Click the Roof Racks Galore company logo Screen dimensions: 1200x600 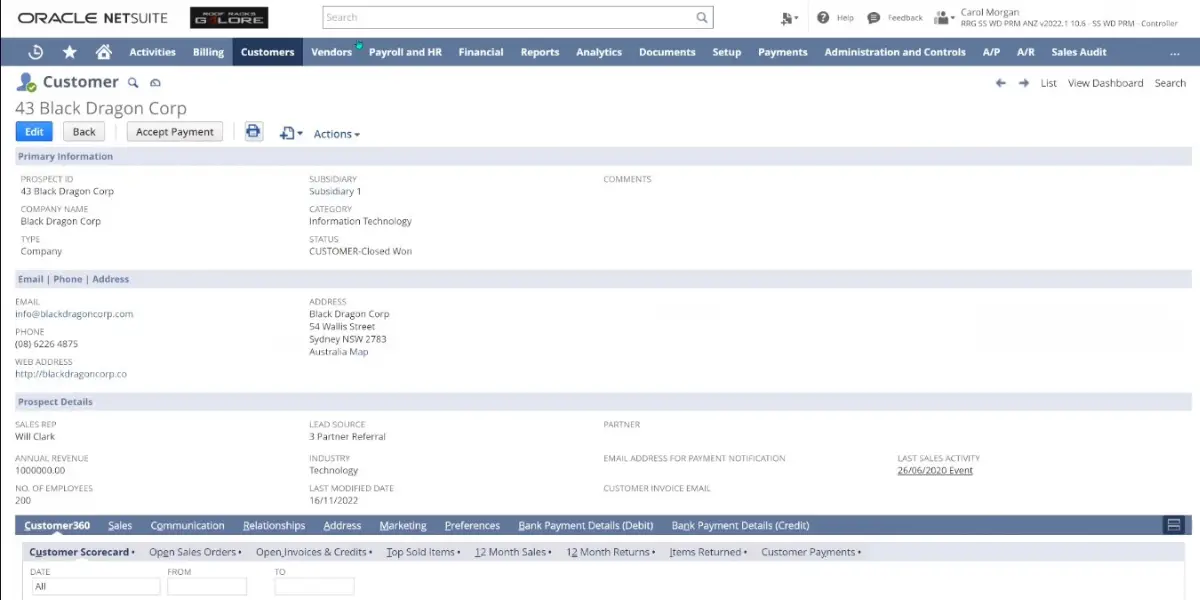pos(229,18)
